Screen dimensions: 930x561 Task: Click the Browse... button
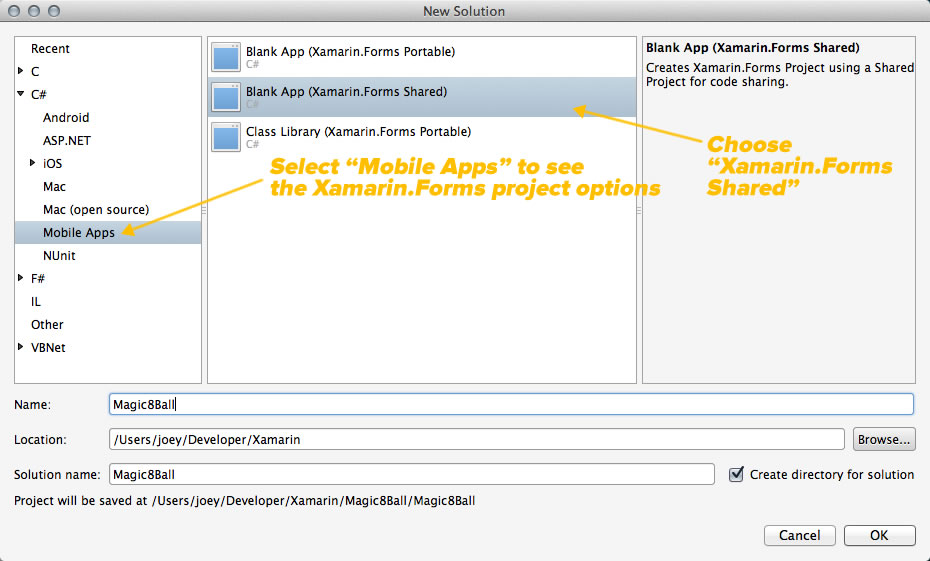point(884,439)
